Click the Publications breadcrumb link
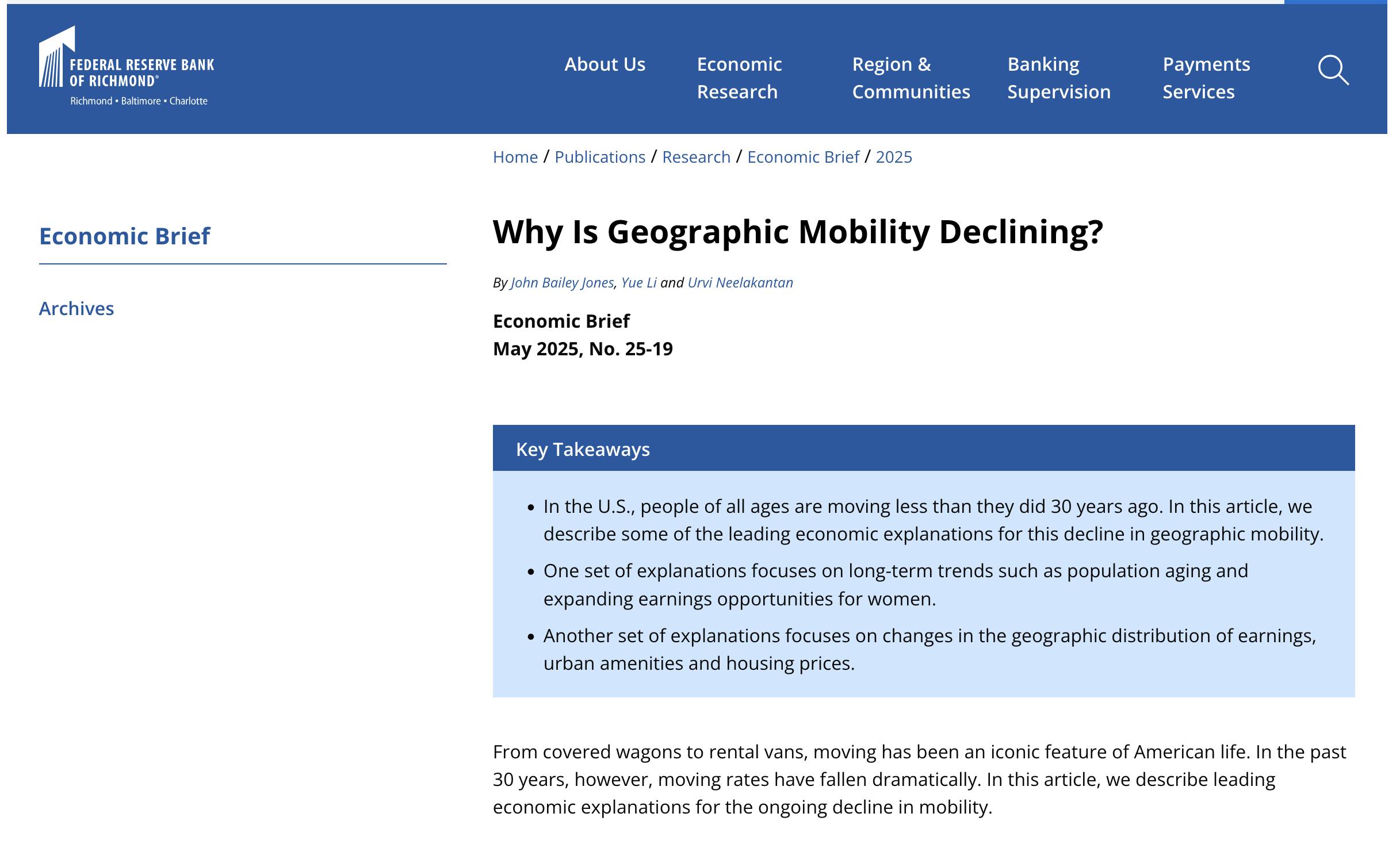The image size is (1400, 844). point(599,157)
